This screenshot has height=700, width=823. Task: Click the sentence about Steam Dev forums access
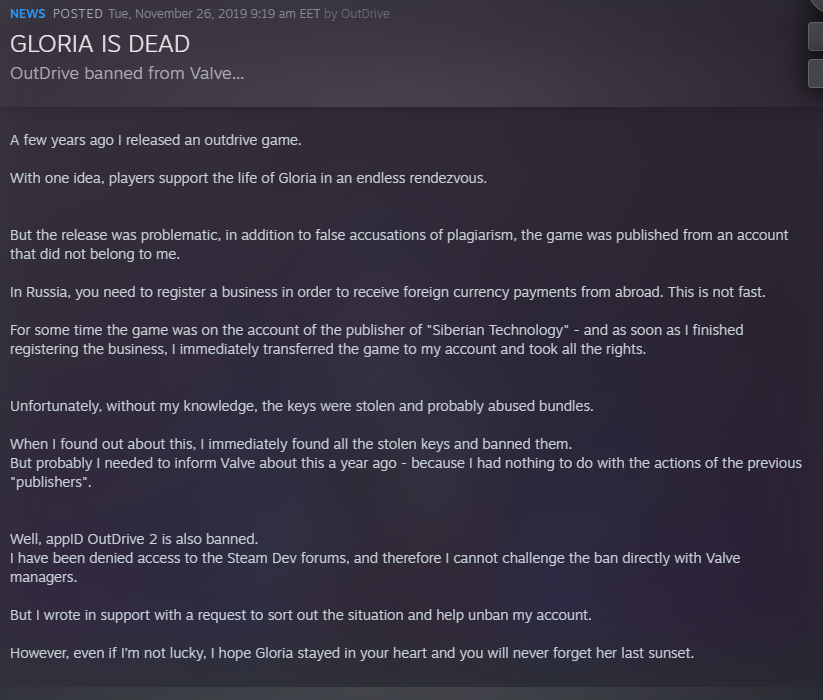pyautogui.click(x=375, y=568)
